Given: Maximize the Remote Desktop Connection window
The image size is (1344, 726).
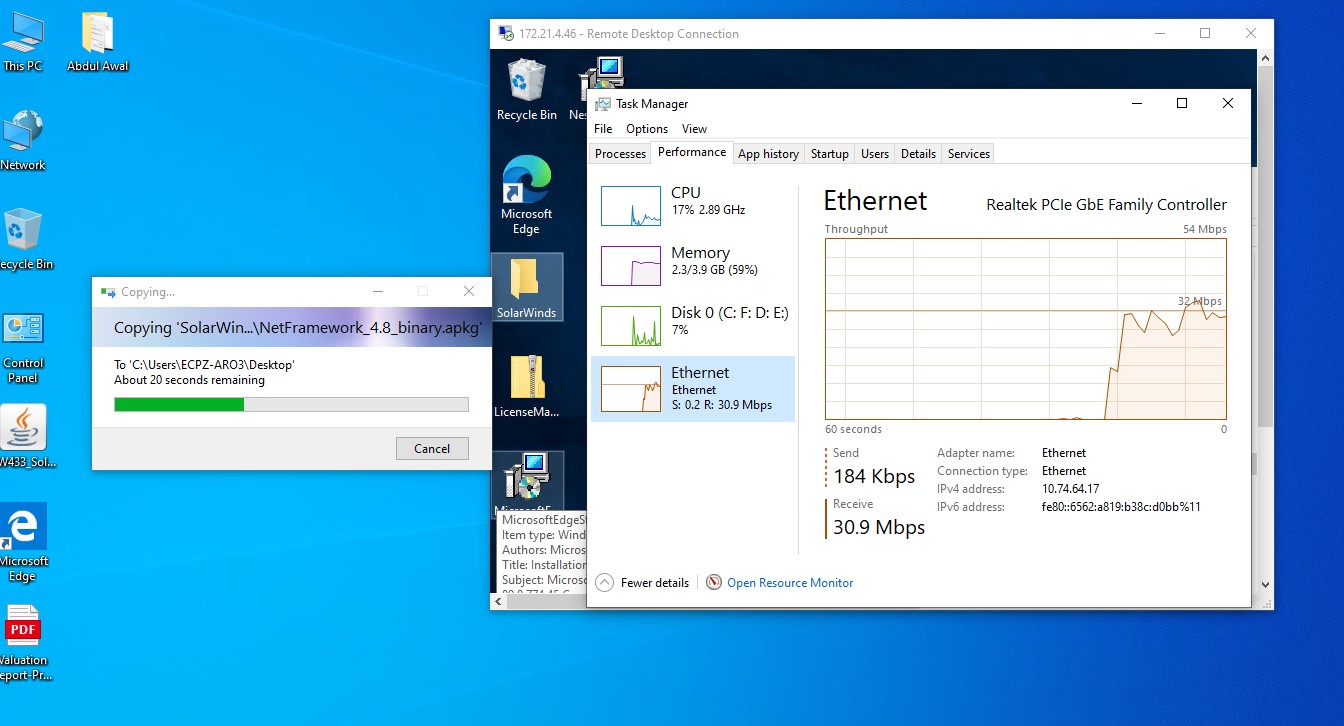Looking at the screenshot, I should pyautogui.click(x=1205, y=33).
